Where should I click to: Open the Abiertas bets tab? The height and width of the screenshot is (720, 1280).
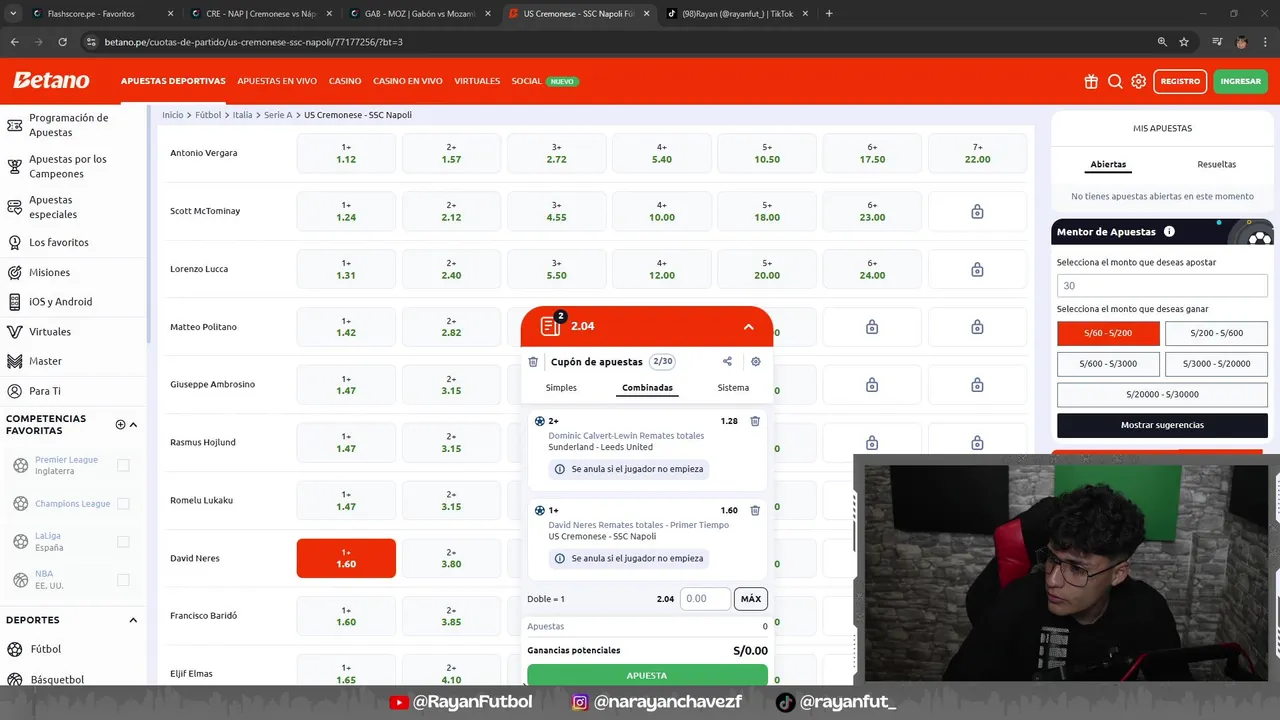[x=1108, y=164]
